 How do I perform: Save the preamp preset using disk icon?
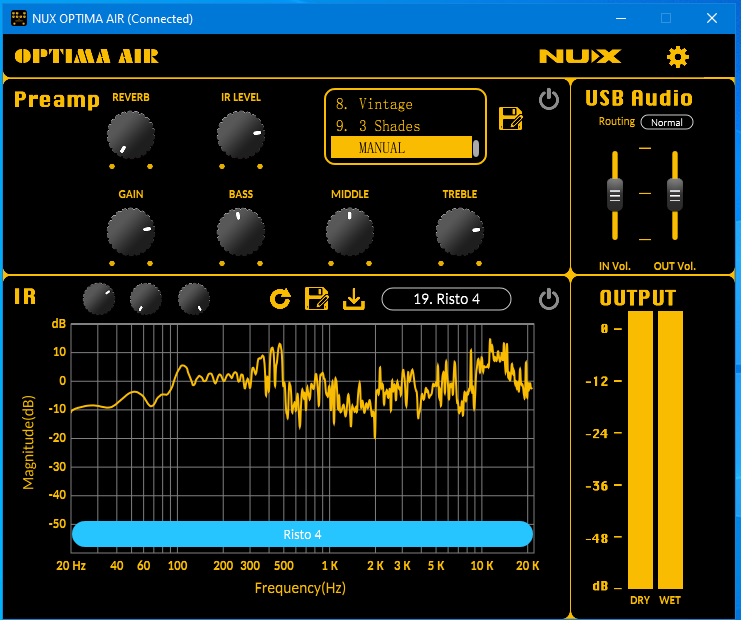tap(510, 118)
